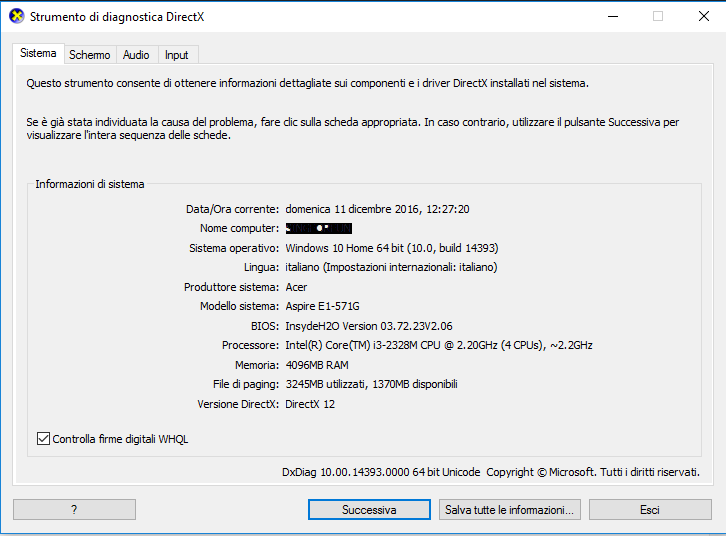Close the DirectX diagnostic window

point(704,16)
